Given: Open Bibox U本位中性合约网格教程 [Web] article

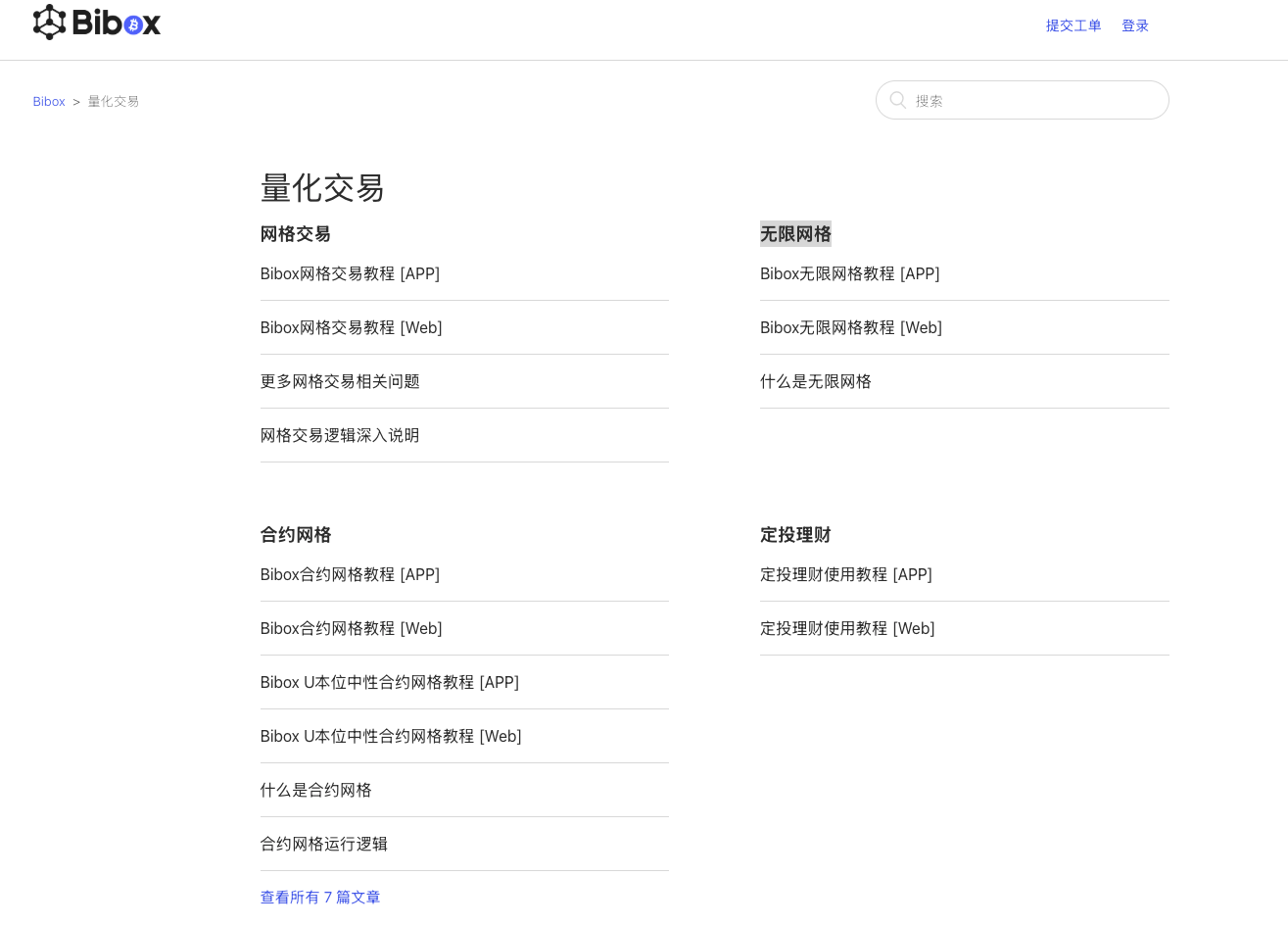Looking at the screenshot, I should click(391, 736).
